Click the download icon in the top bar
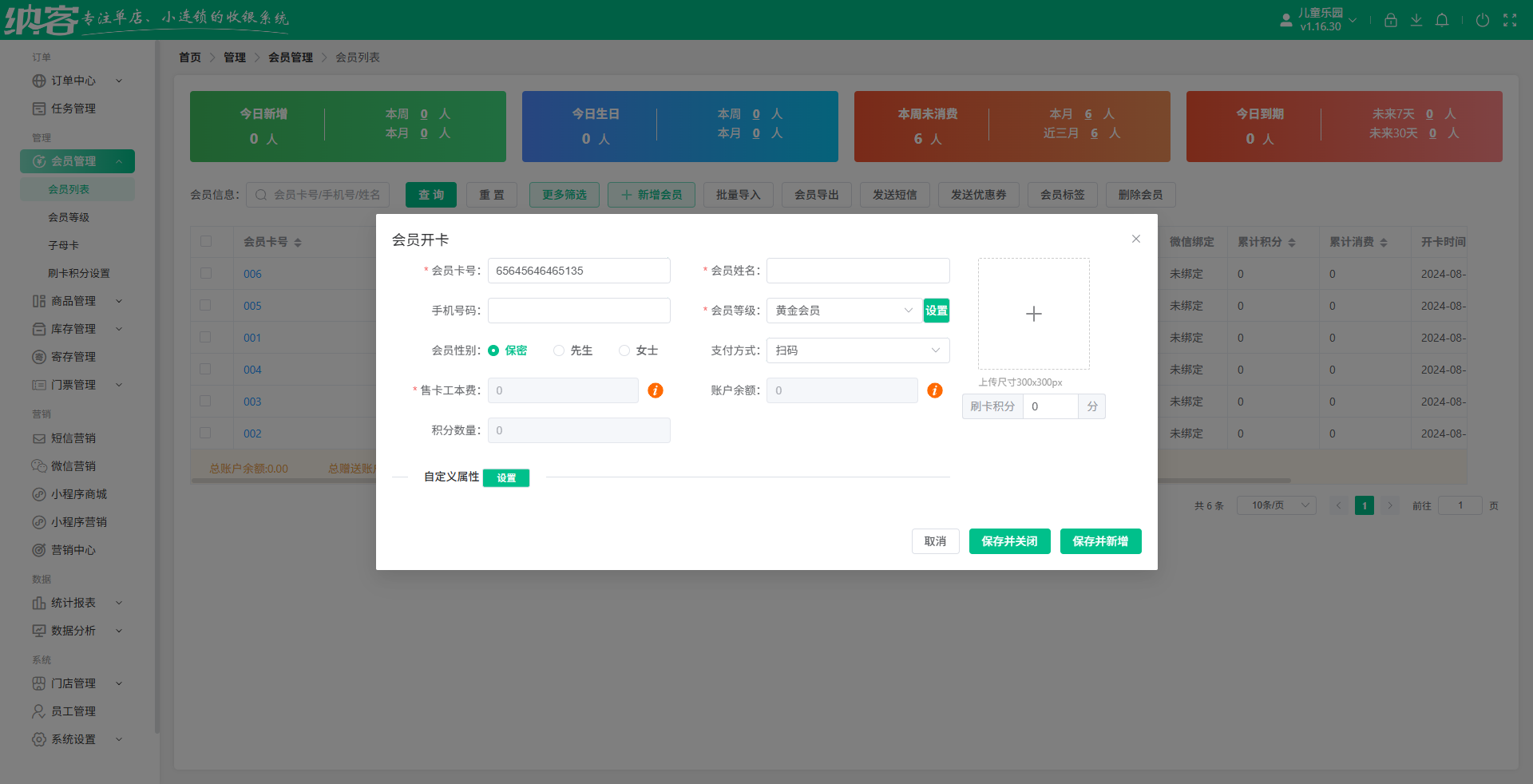Viewport: 1533px width, 784px height. [1416, 20]
